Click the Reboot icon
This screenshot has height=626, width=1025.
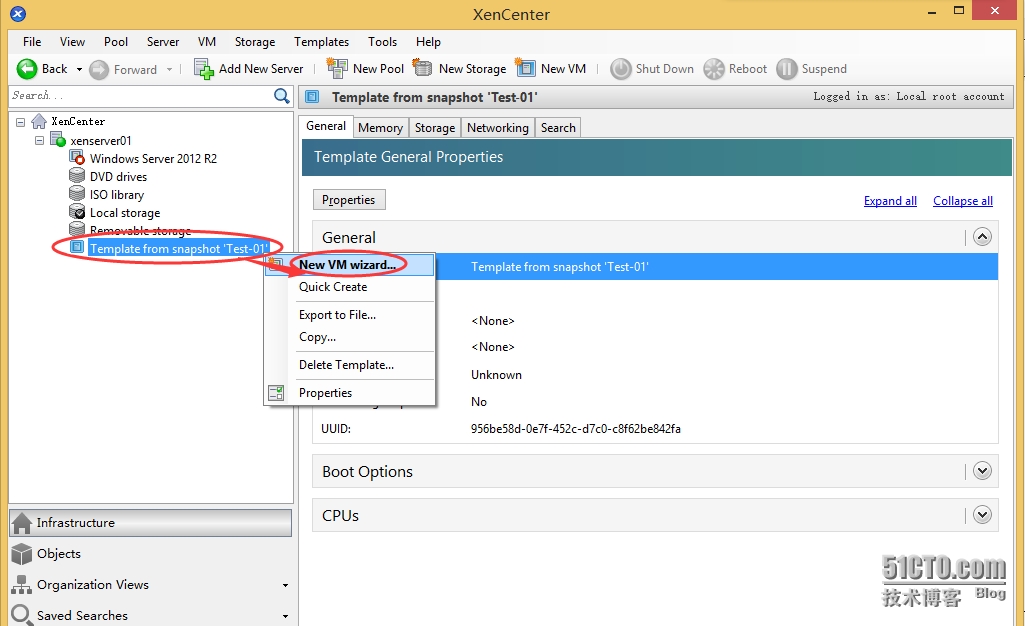click(x=714, y=69)
